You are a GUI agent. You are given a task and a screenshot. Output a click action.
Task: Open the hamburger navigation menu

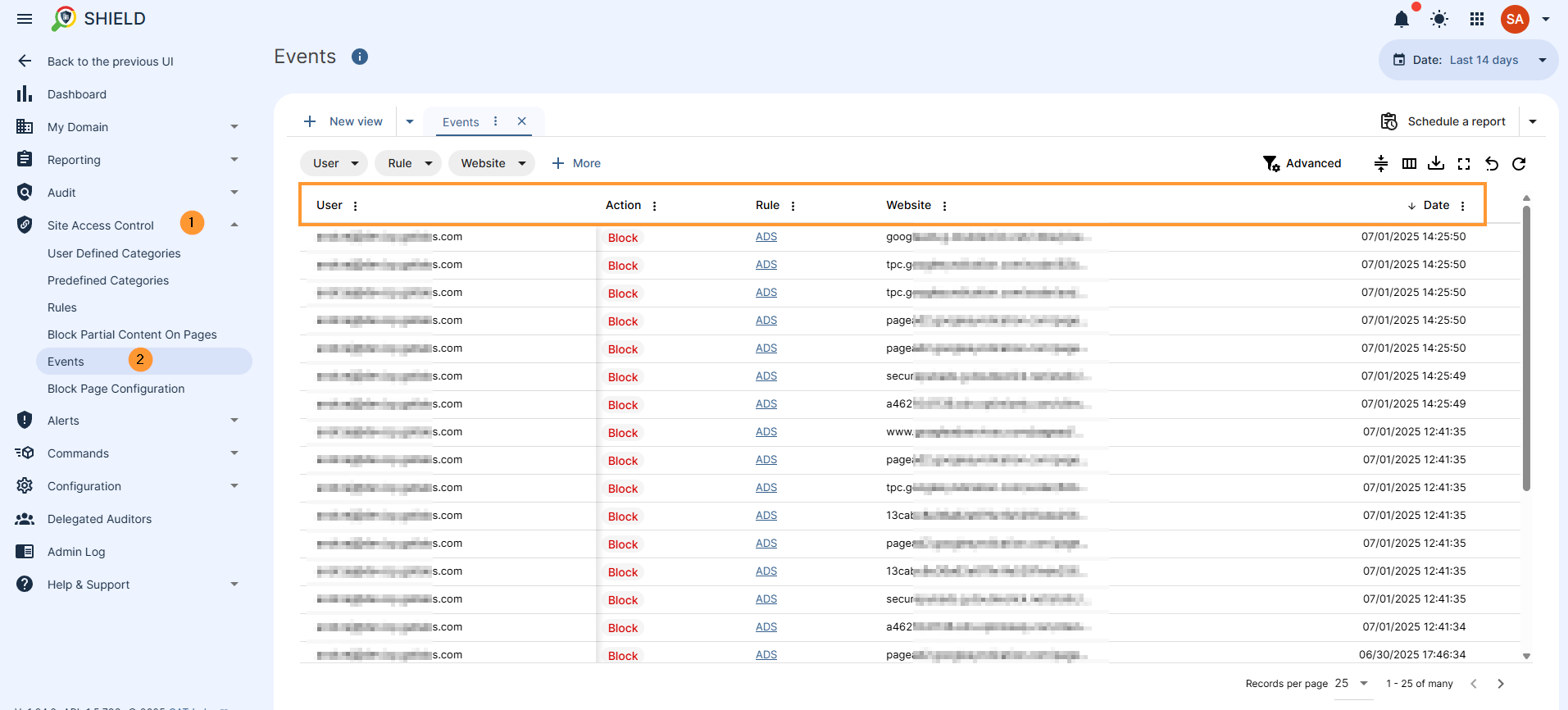tap(25, 19)
